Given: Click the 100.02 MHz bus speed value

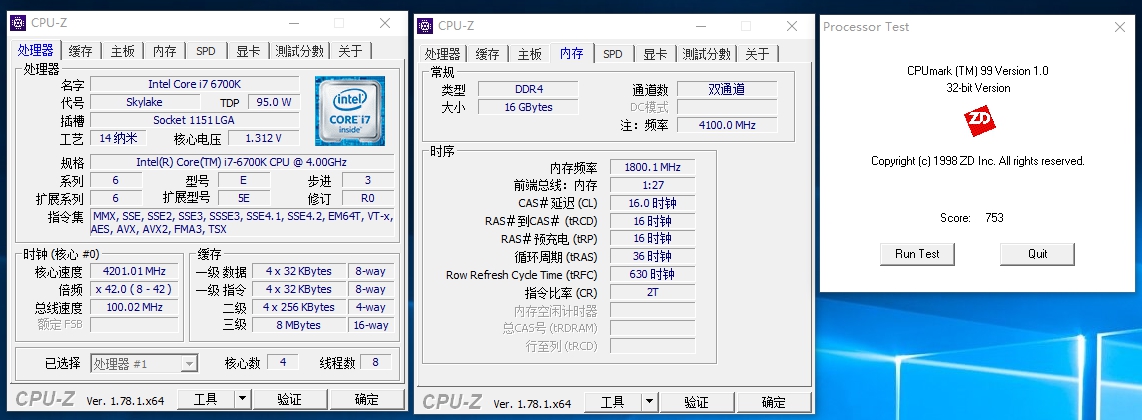Looking at the screenshot, I should point(135,307).
